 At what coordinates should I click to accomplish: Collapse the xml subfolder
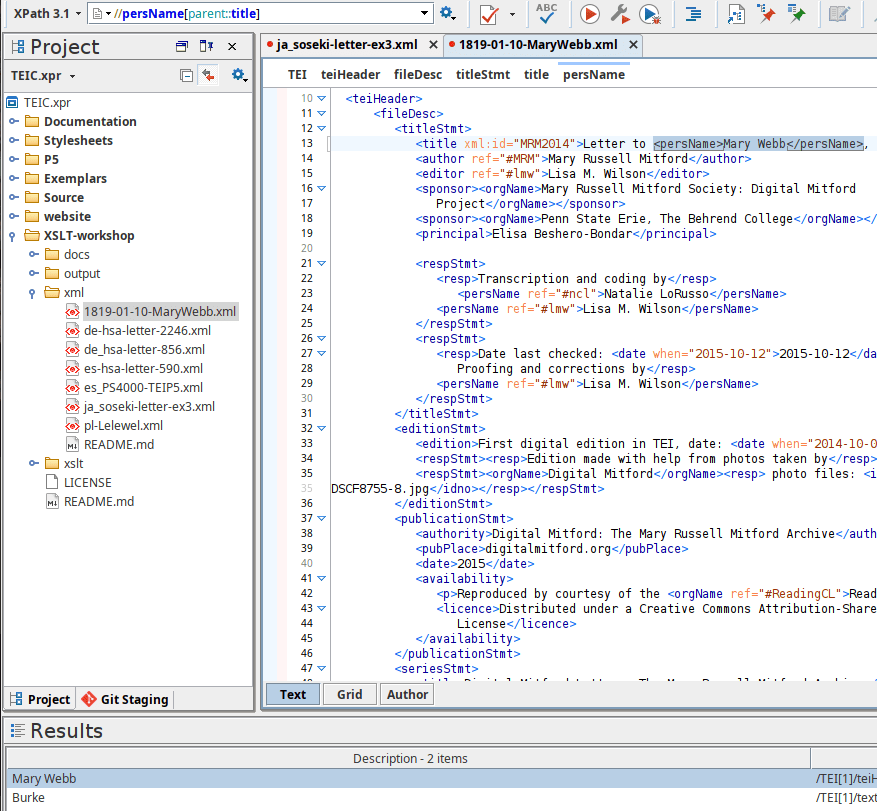(32, 293)
